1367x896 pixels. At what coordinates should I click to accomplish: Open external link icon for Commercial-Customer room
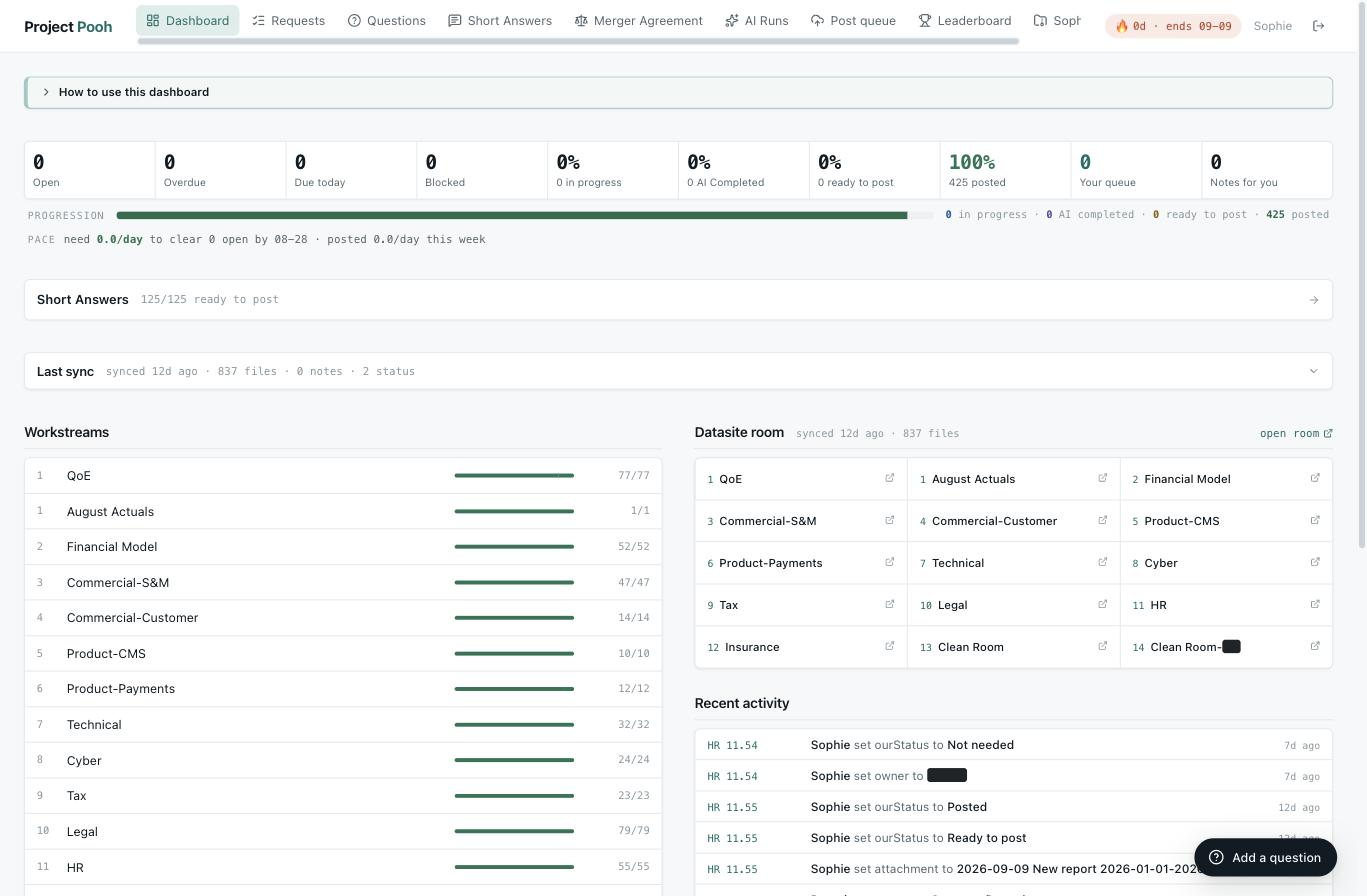click(1102, 520)
